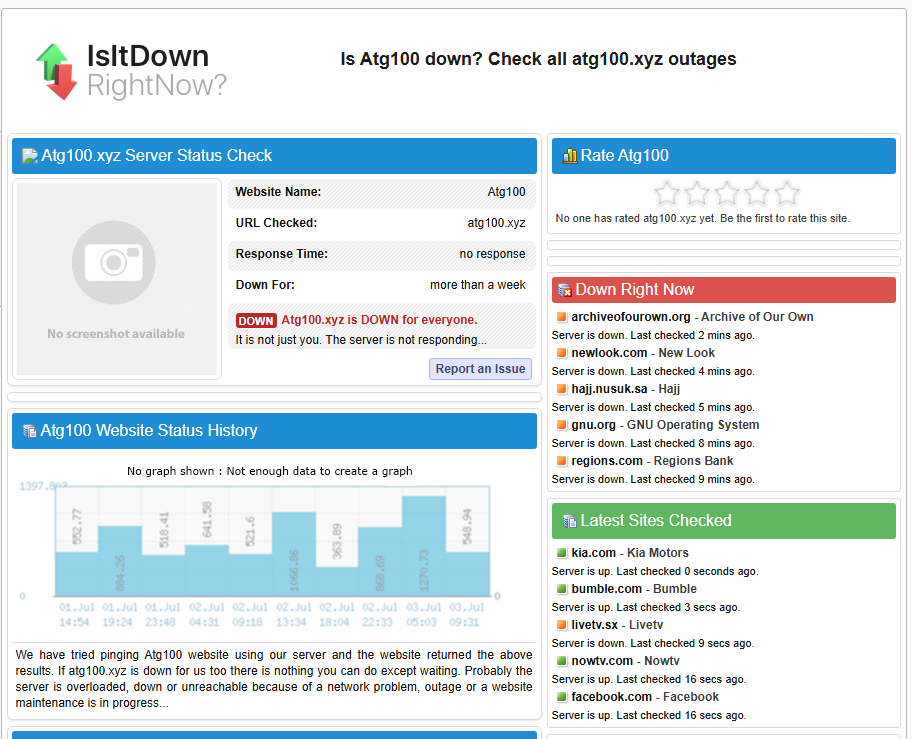Click the 884.26 bar in the history graph
The width and height of the screenshot is (912, 739).
pyautogui.click(x=120, y=561)
